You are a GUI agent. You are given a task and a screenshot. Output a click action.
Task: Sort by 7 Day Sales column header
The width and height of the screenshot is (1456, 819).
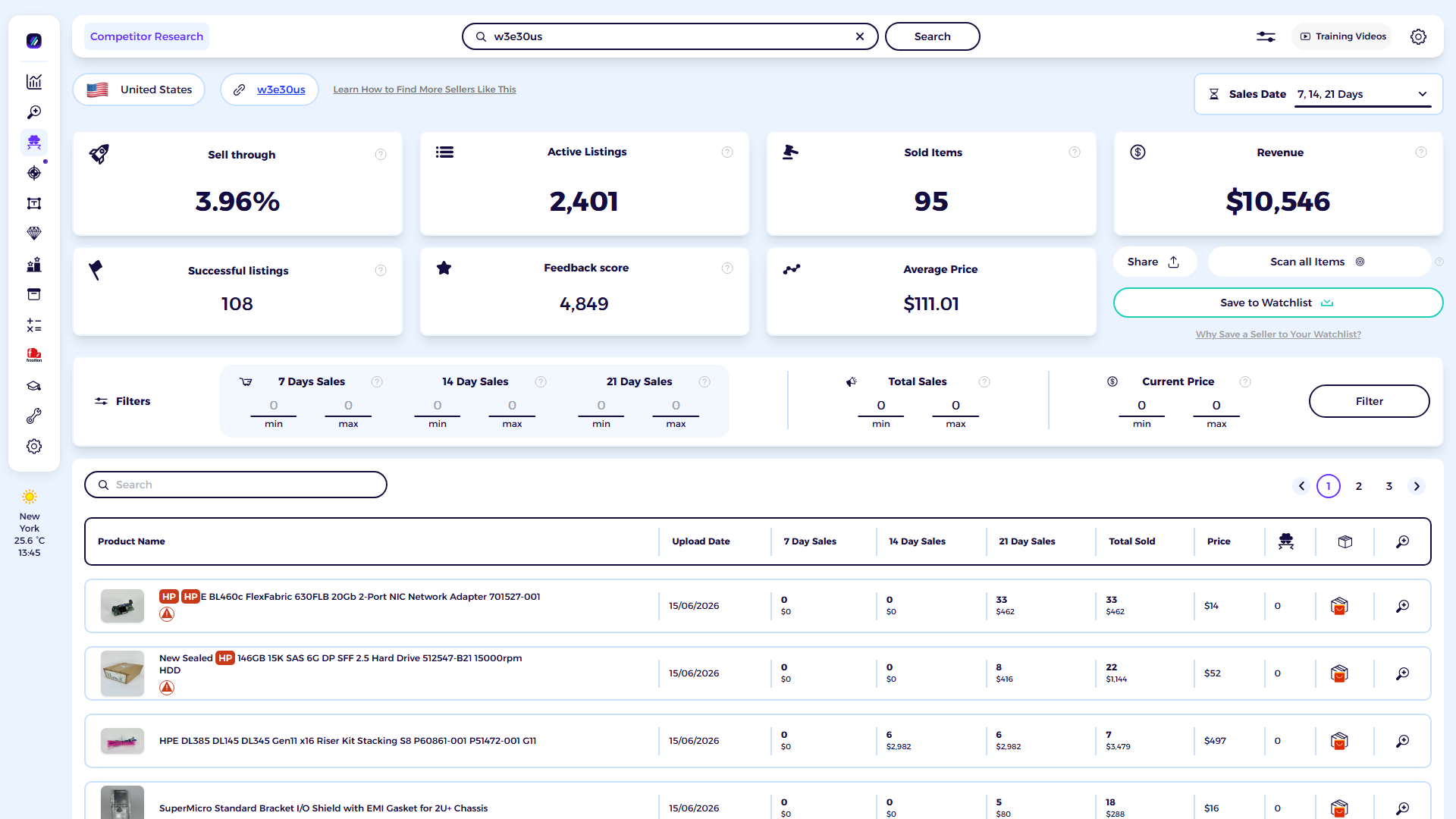coord(810,541)
